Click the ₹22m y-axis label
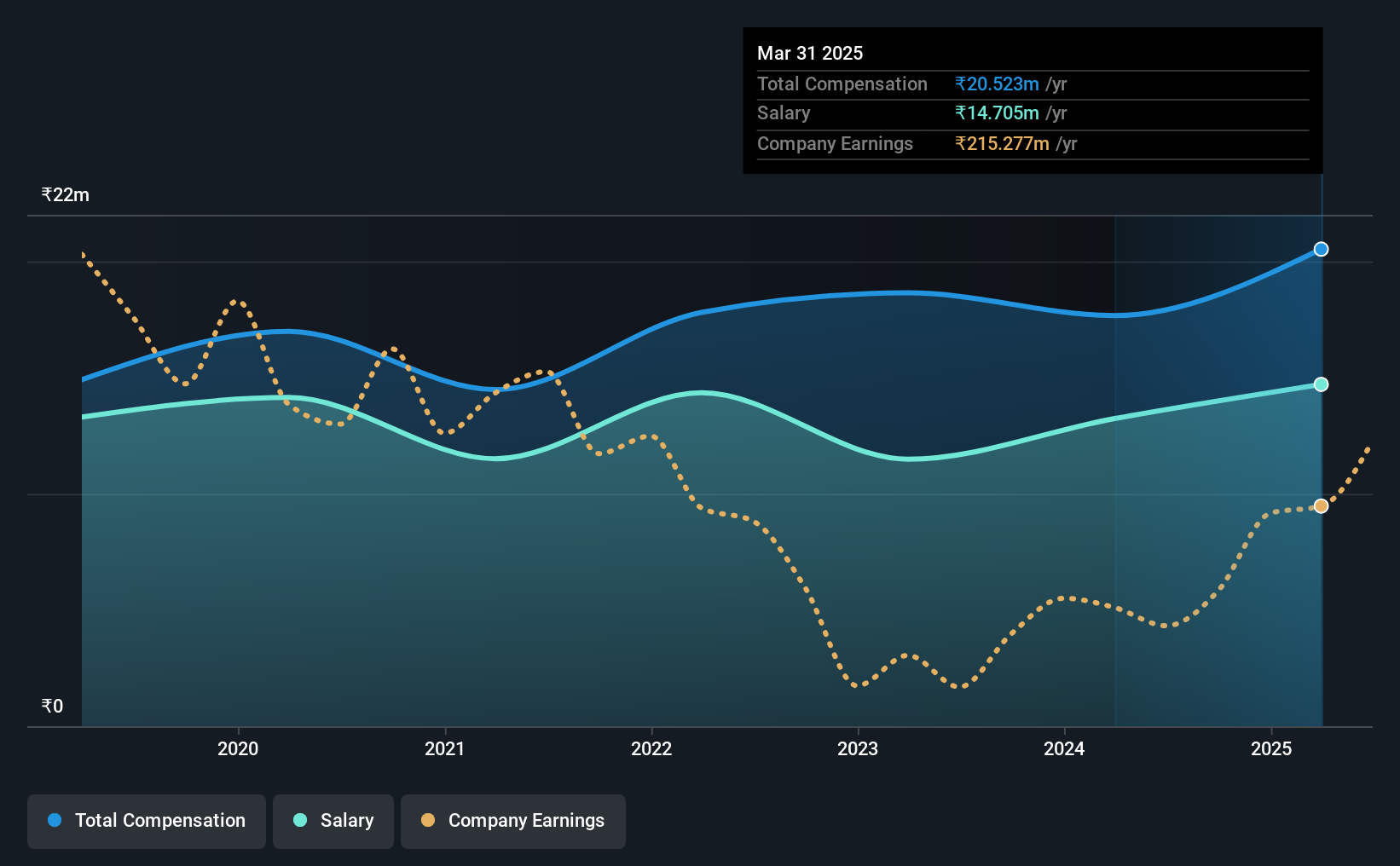The height and width of the screenshot is (866, 1400). pyautogui.click(x=66, y=194)
